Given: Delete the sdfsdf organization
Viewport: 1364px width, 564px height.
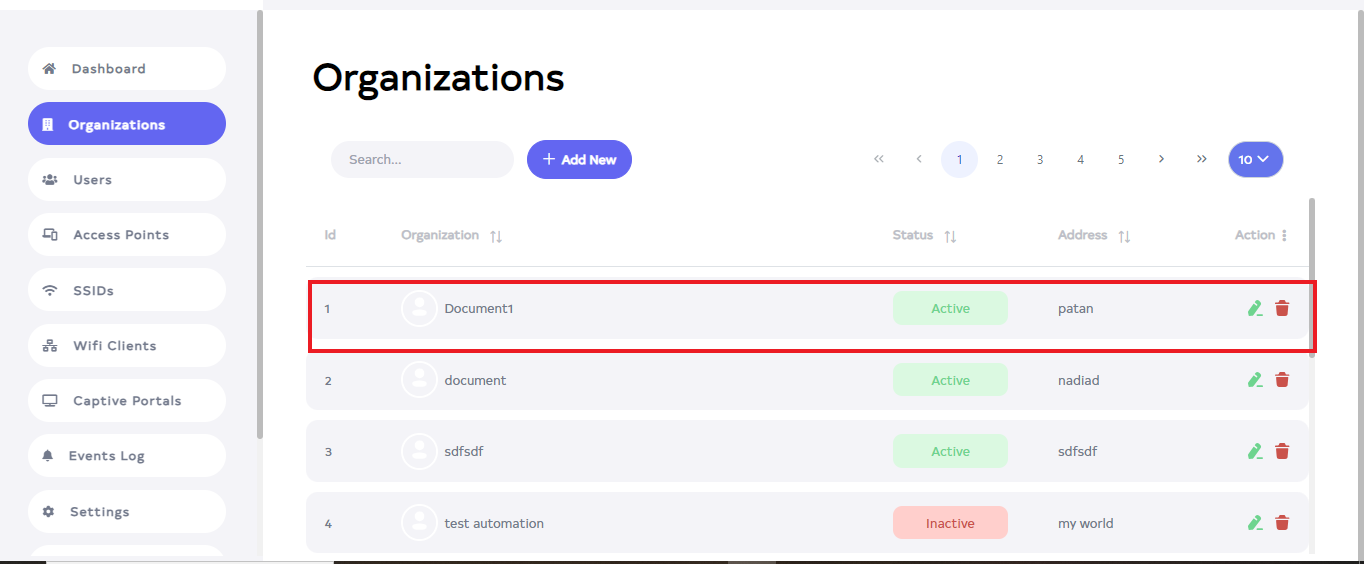Looking at the screenshot, I should (x=1282, y=451).
